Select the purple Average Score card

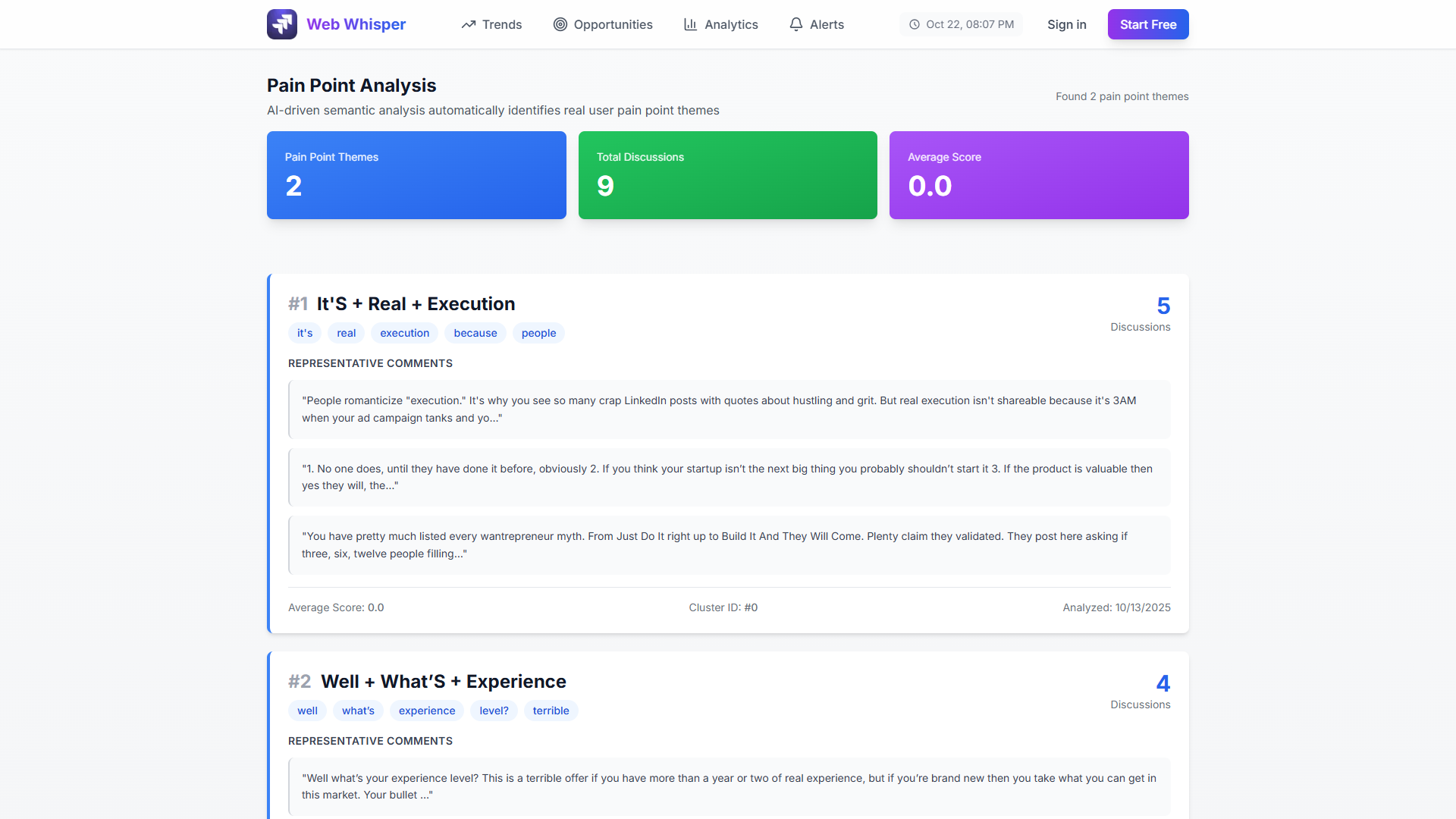[x=1038, y=175]
